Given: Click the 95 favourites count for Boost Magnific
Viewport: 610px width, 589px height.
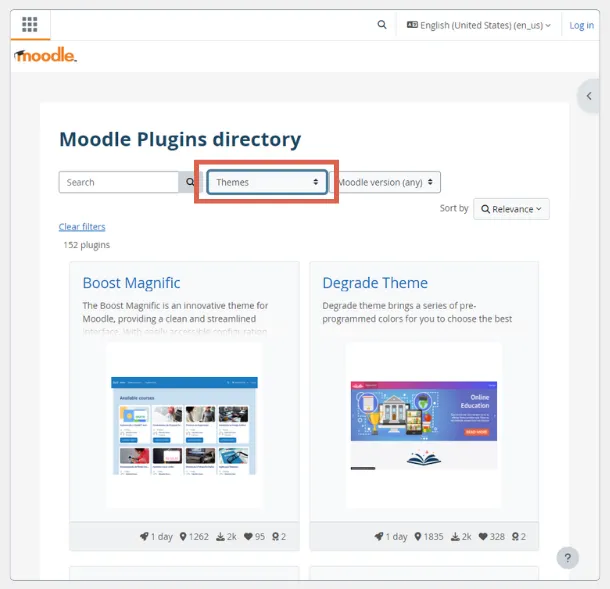Looking at the screenshot, I should (x=260, y=536).
